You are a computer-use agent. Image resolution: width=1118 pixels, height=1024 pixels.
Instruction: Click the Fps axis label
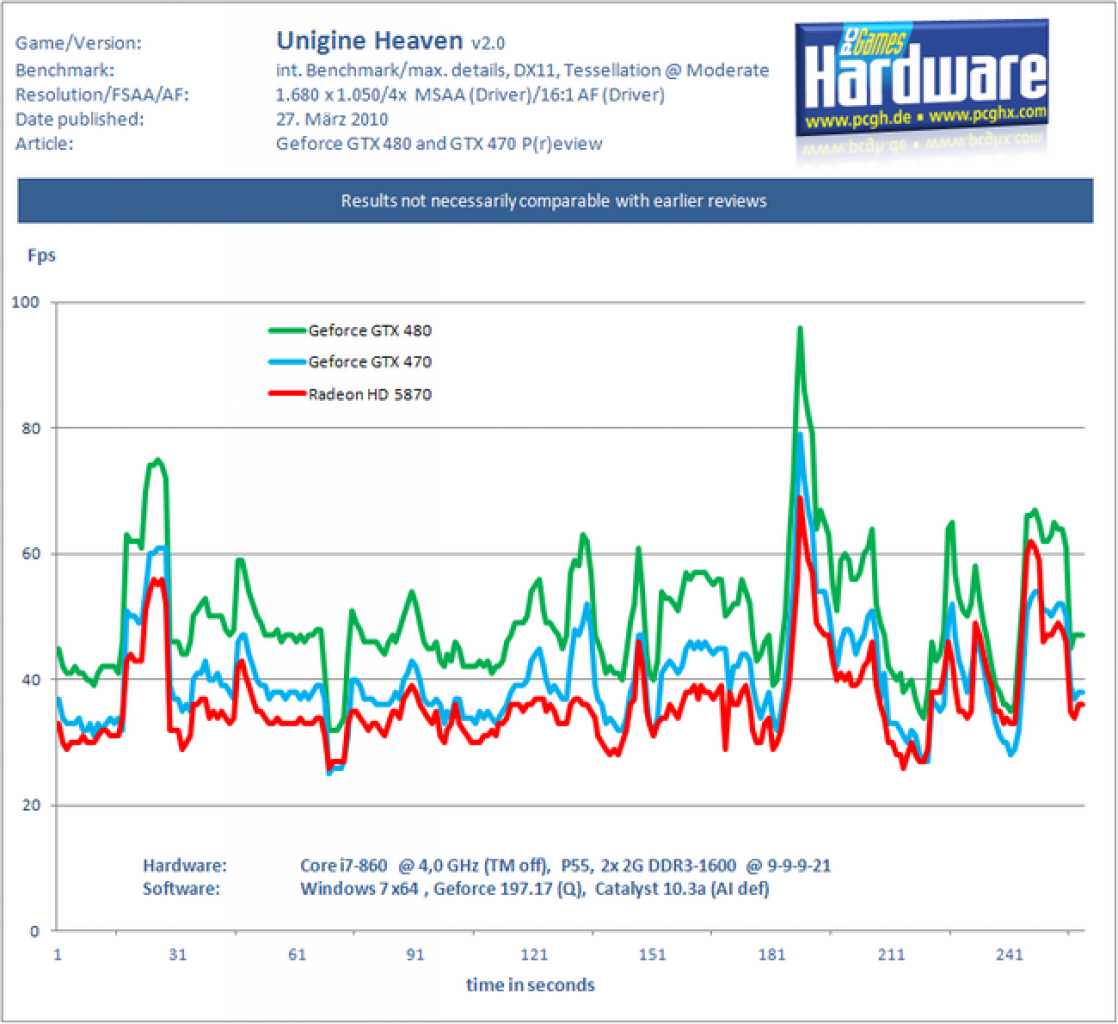(x=41, y=255)
